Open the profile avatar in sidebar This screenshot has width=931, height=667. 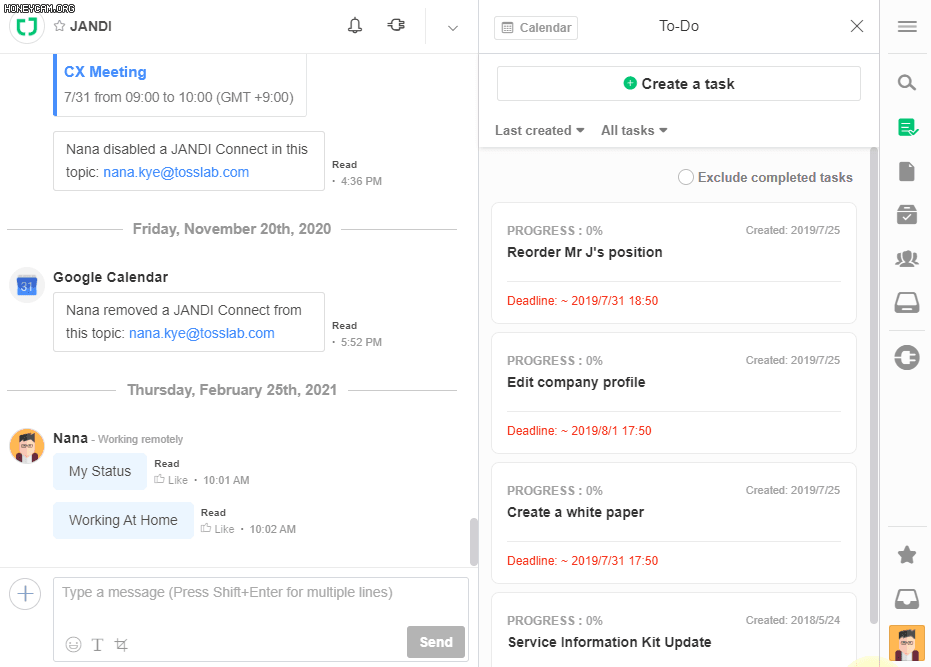pyautogui.click(x=907, y=643)
